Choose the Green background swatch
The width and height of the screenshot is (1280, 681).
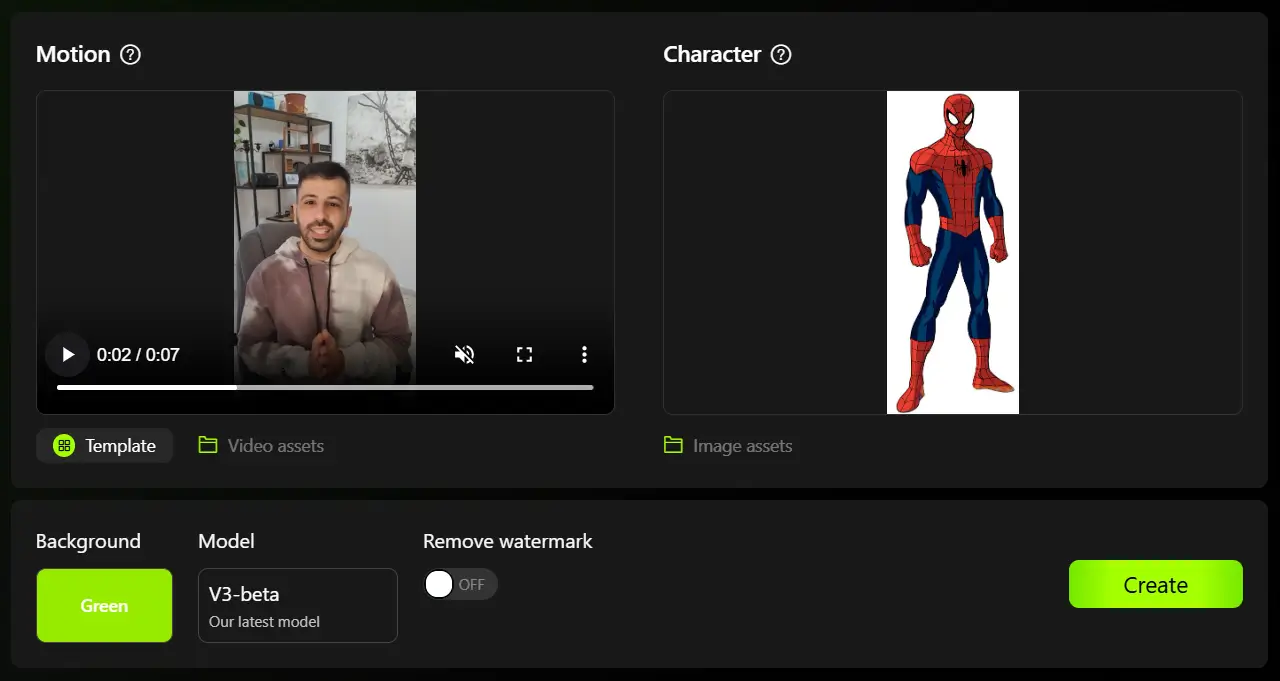105,605
